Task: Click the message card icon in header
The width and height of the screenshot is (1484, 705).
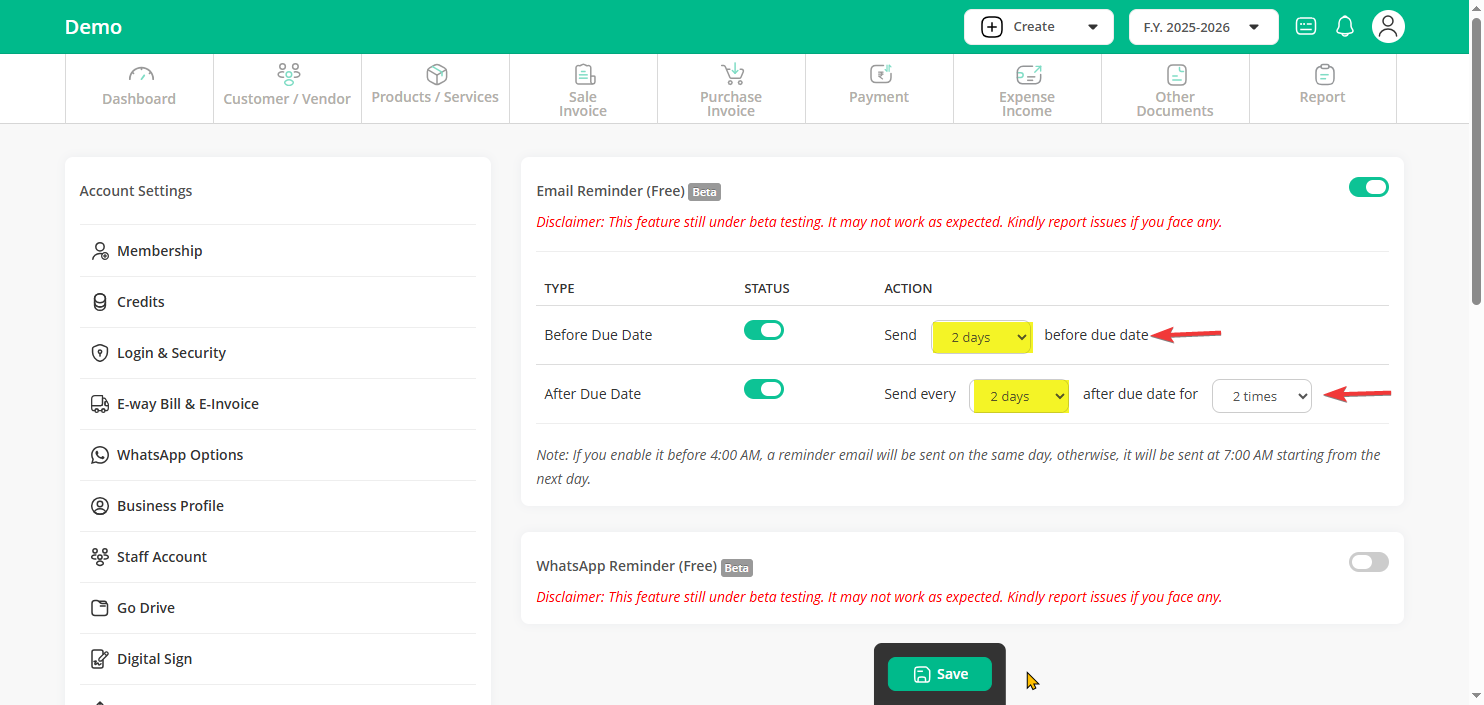Action: (x=1305, y=27)
